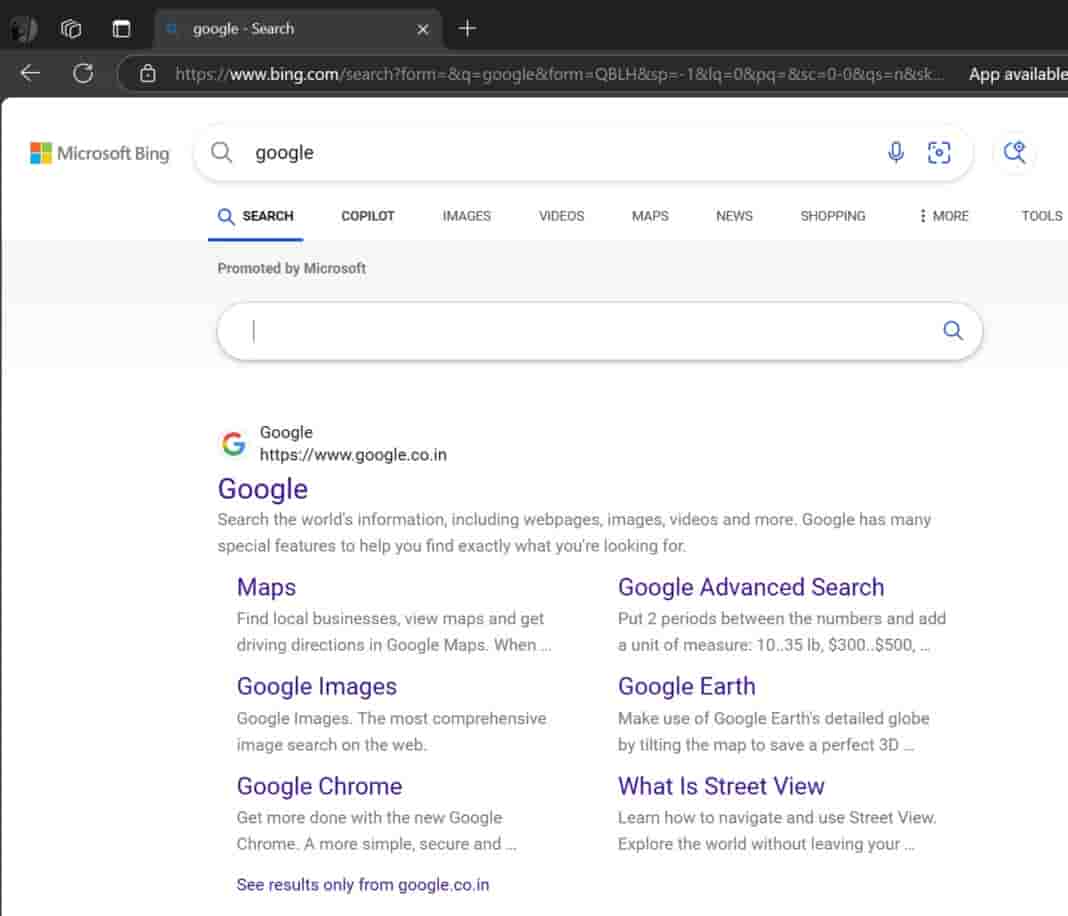The width and height of the screenshot is (1068, 916).
Task: Open new tab with plus icon
Action: pos(467,29)
